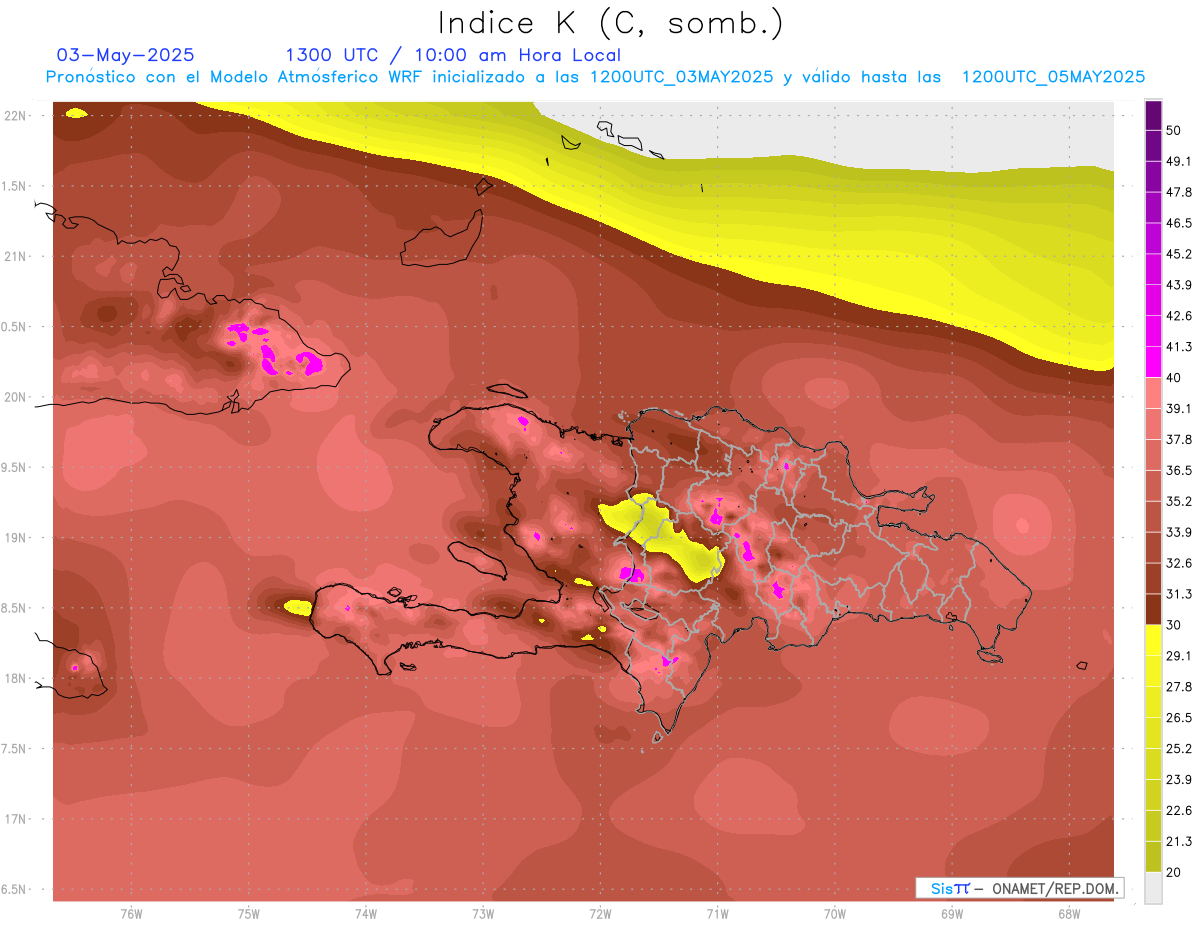Click the "72W" longitude label

click(601, 913)
